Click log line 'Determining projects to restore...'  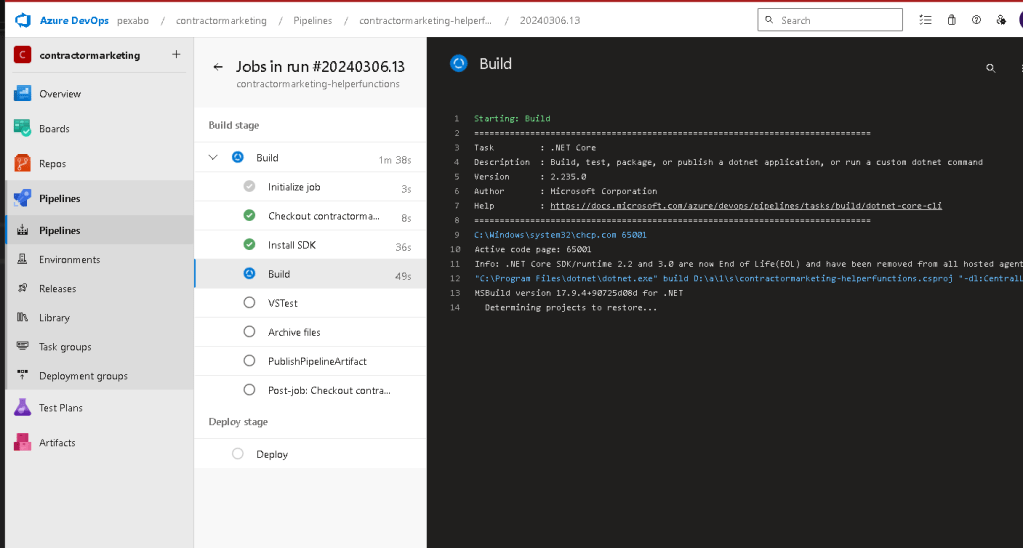click(x=571, y=307)
